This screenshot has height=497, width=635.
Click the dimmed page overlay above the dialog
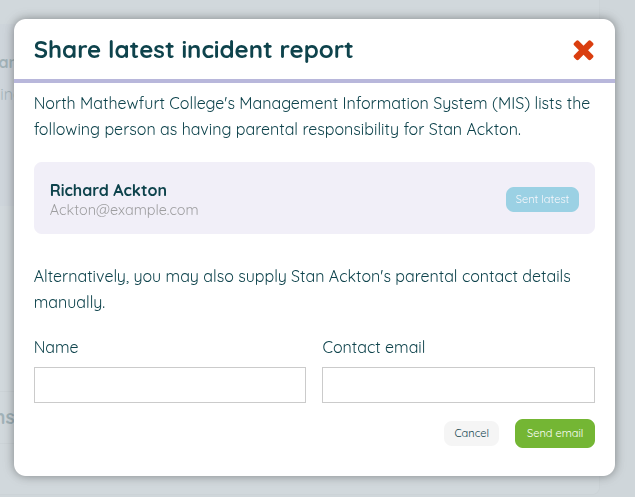[x=317, y=8]
